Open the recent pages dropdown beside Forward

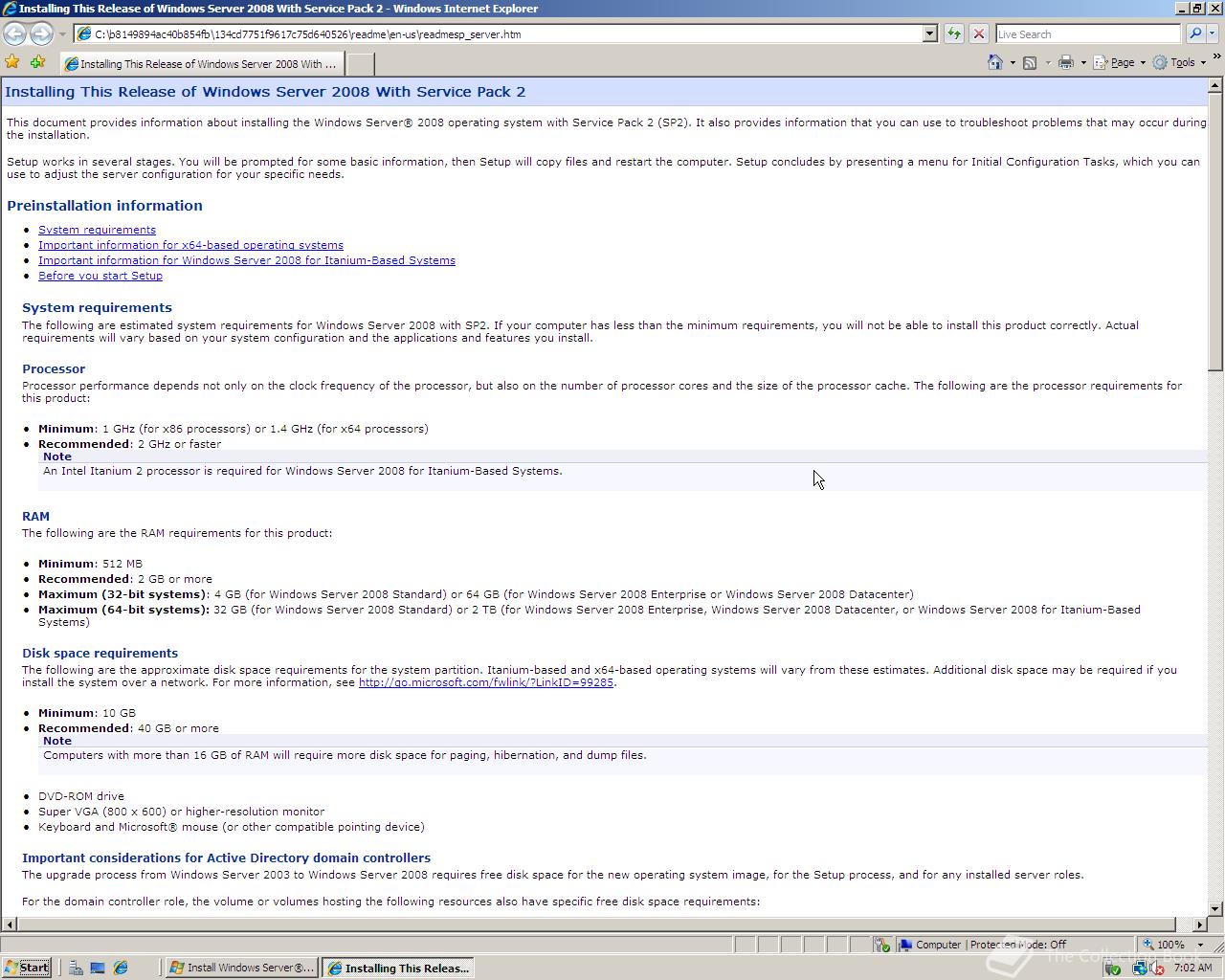tap(62, 34)
